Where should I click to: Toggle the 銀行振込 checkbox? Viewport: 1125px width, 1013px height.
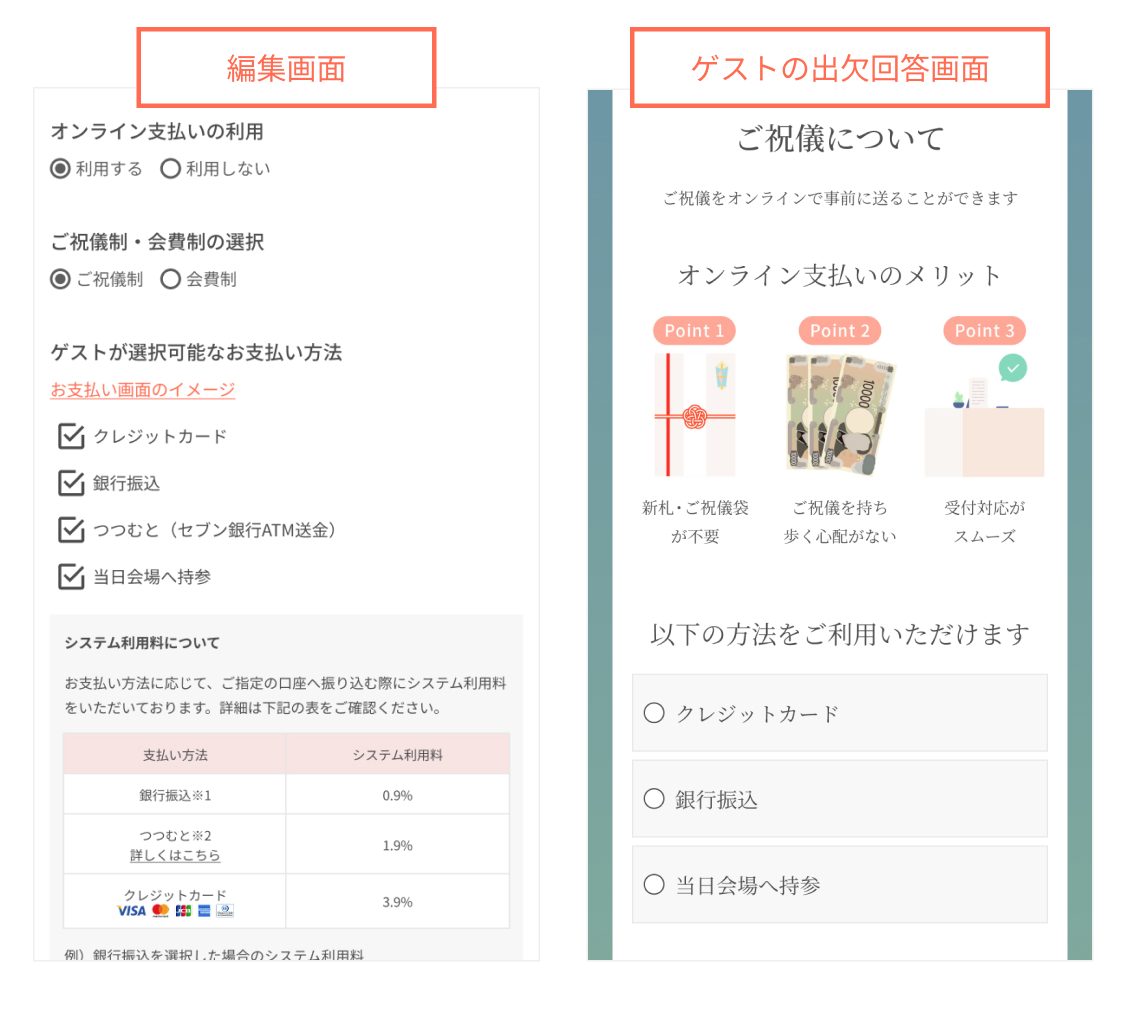pyautogui.click(x=71, y=483)
